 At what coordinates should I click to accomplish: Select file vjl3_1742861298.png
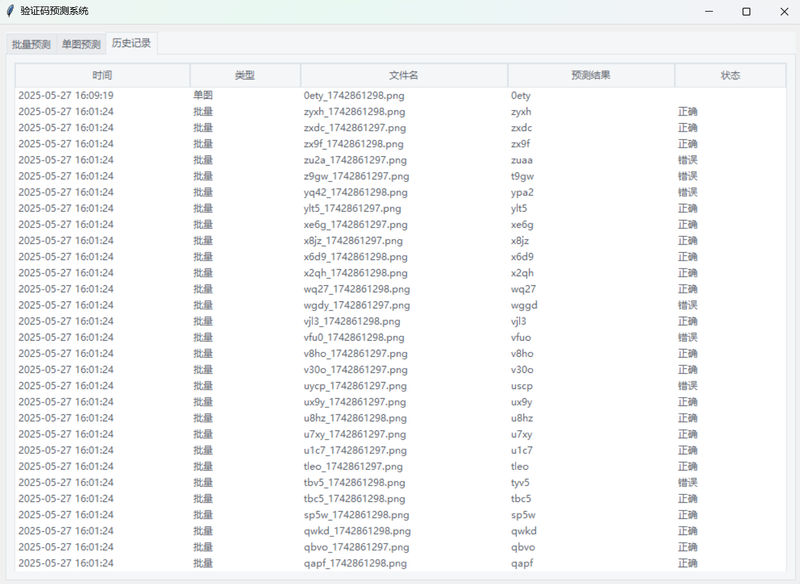[352, 321]
